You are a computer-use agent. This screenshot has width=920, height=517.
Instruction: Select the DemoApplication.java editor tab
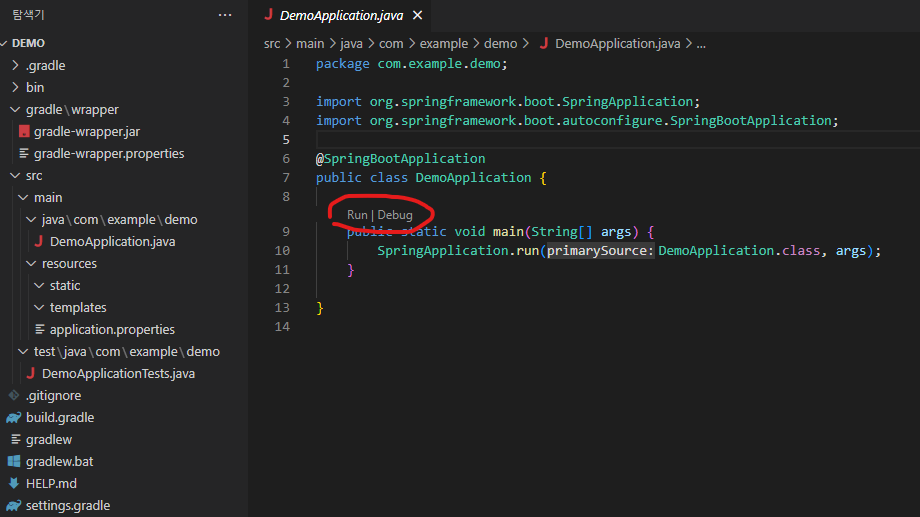343,15
